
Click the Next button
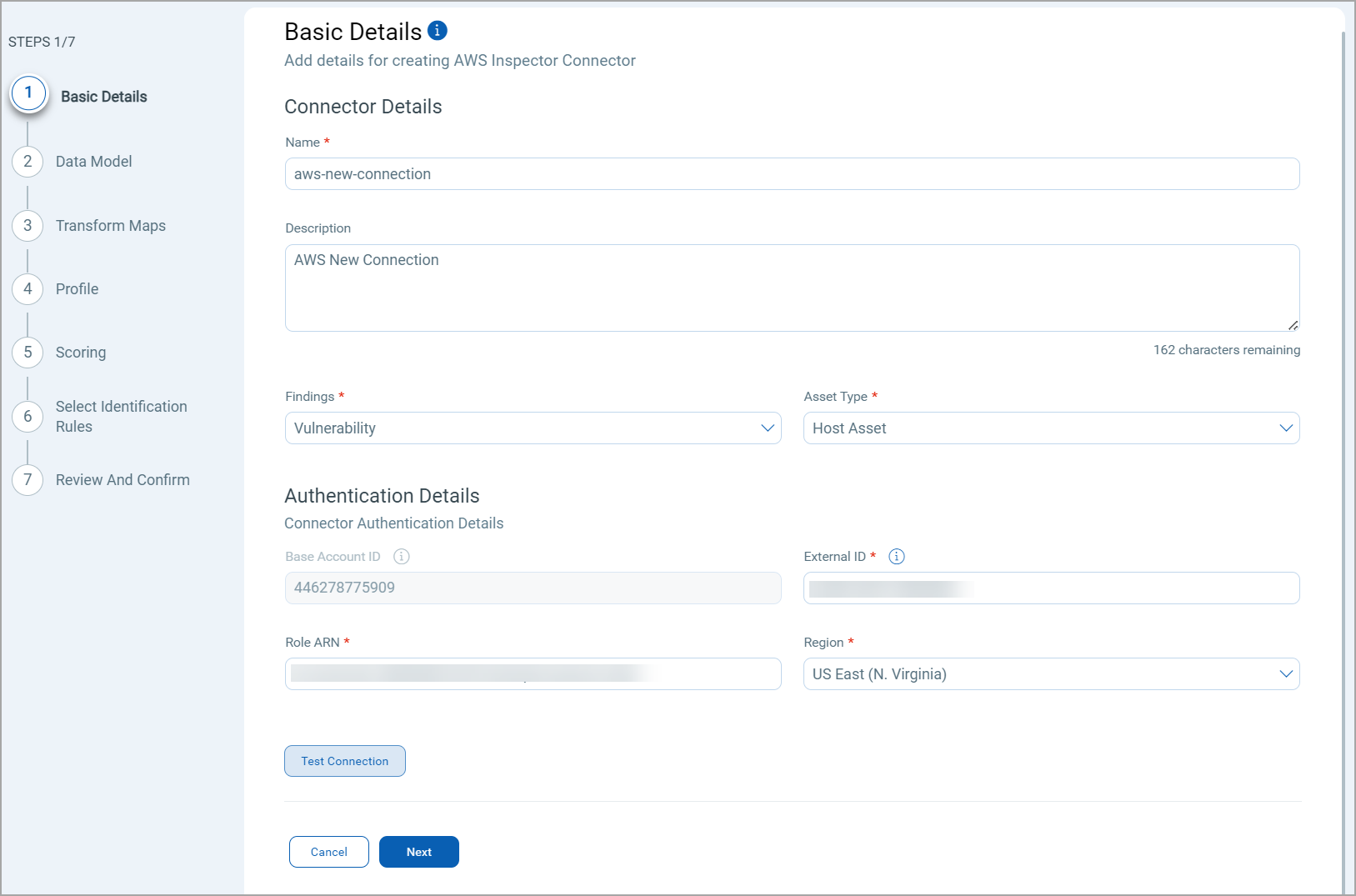coord(418,852)
